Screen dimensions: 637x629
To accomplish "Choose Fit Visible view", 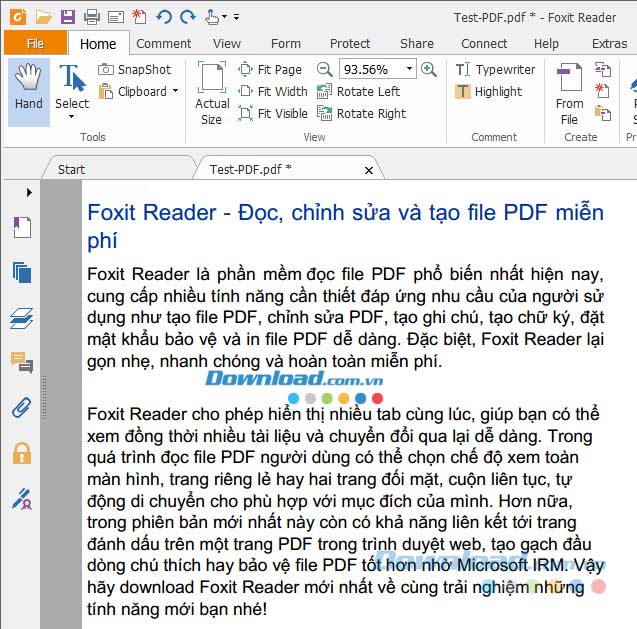I will 273,113.
